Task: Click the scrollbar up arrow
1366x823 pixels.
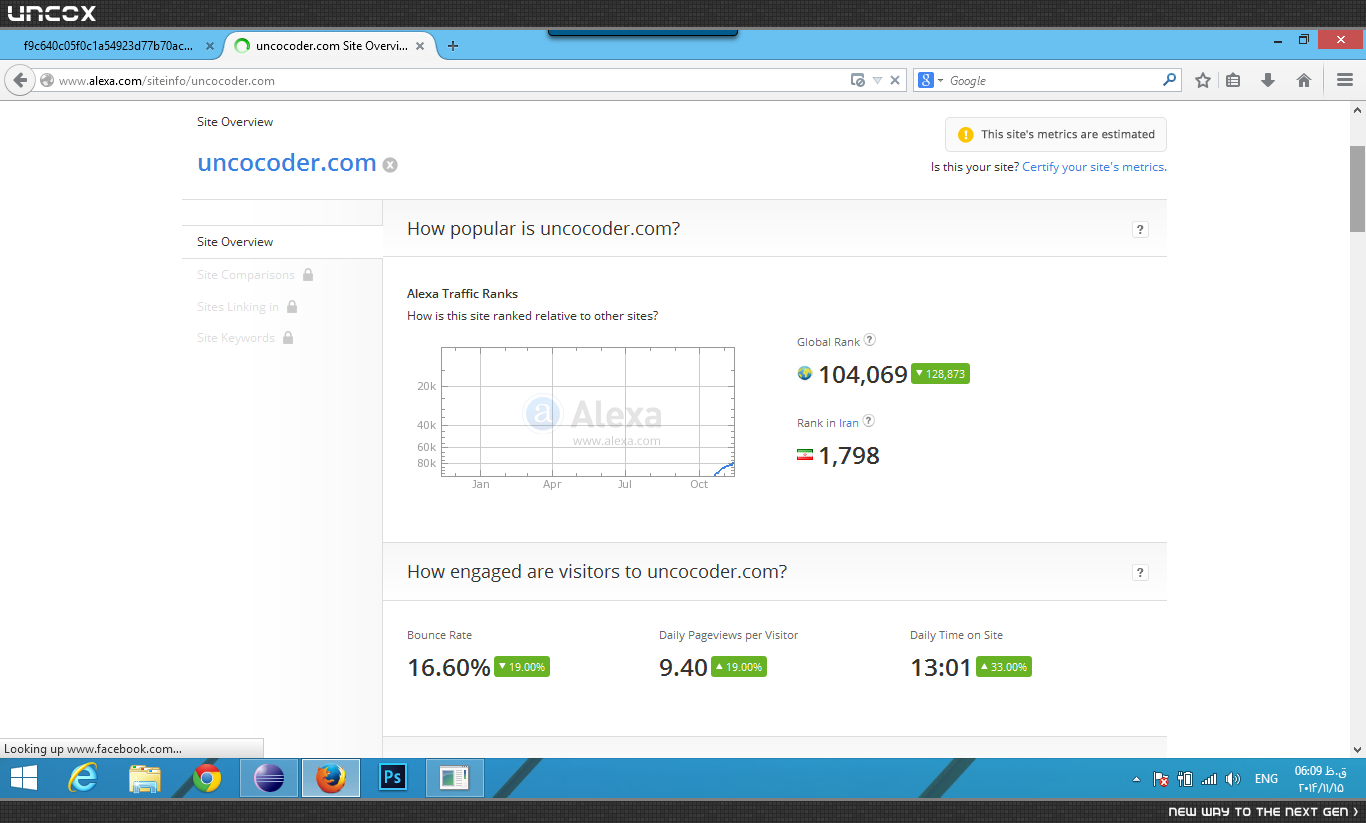Action: coord(1357,110)
